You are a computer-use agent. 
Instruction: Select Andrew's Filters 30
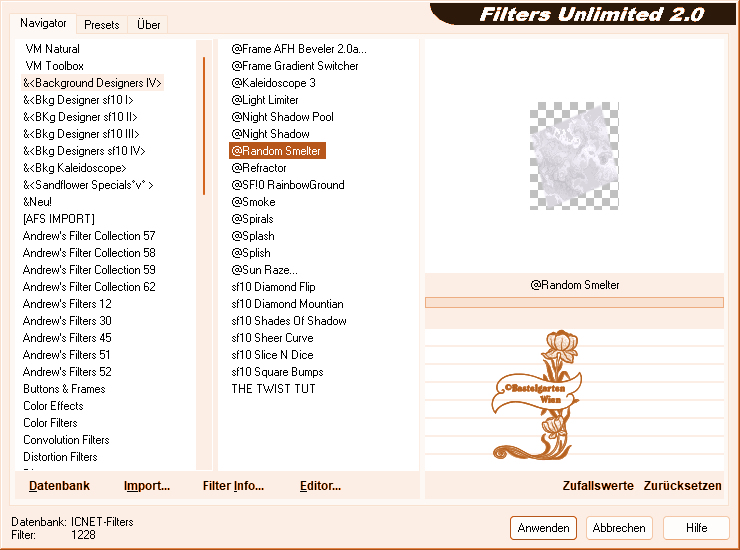tap(67, 321)
